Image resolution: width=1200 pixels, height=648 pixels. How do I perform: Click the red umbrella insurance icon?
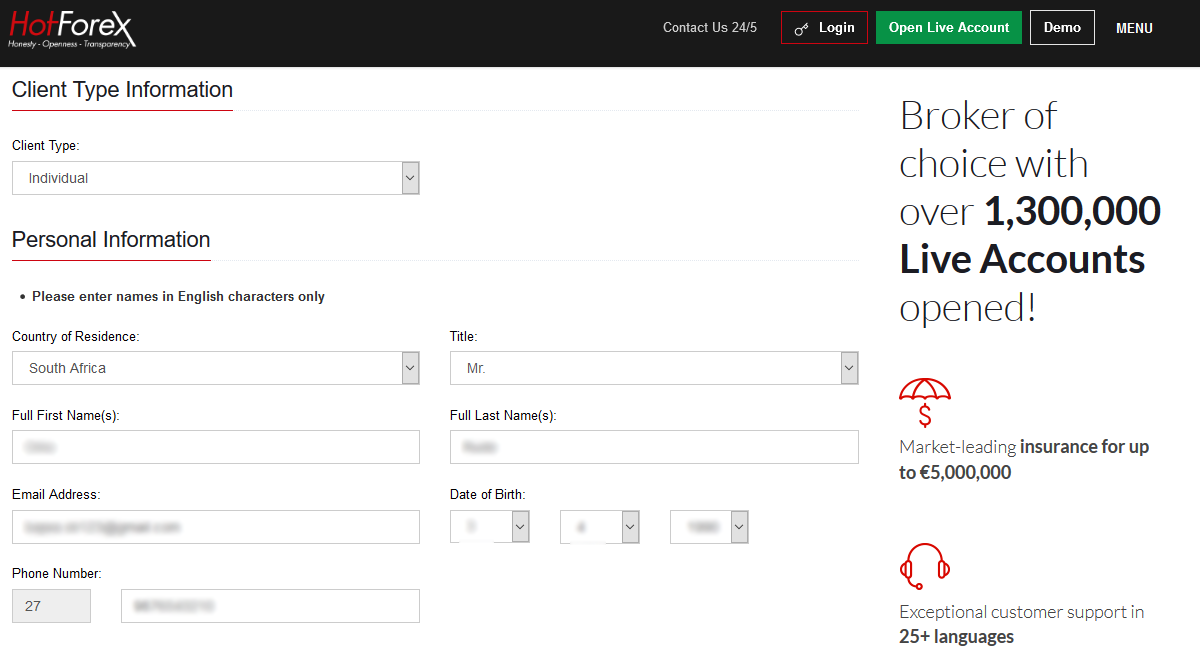(x=925, y=402)
